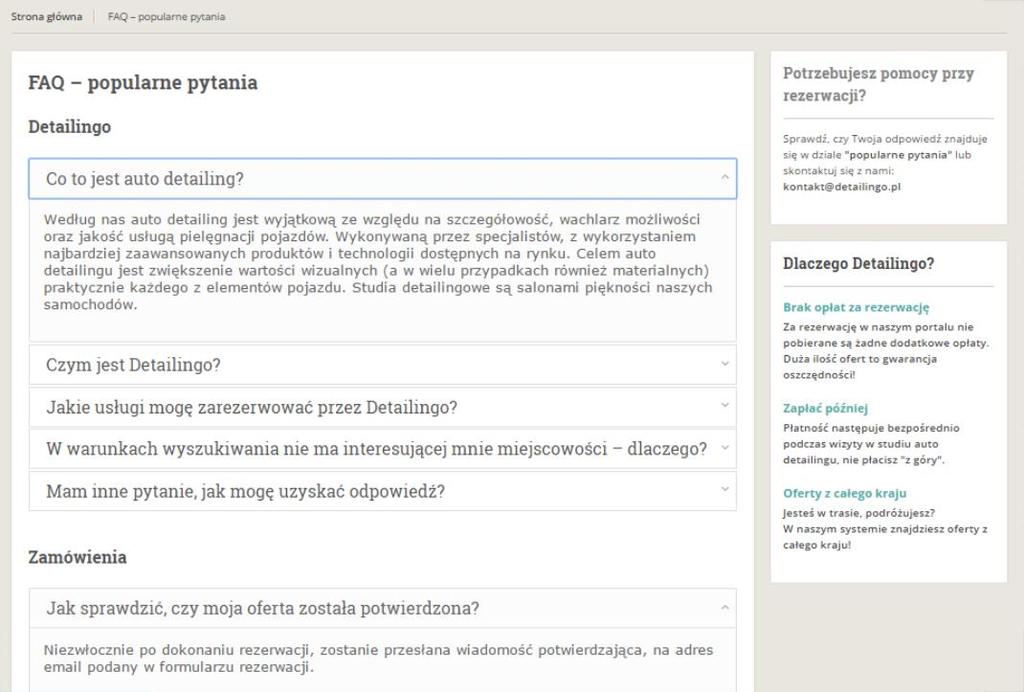Click the bold "popularne pytania" sidebar text
Image resolution: width=1024 pixels, height=692 pixels.
click(898, 155)
